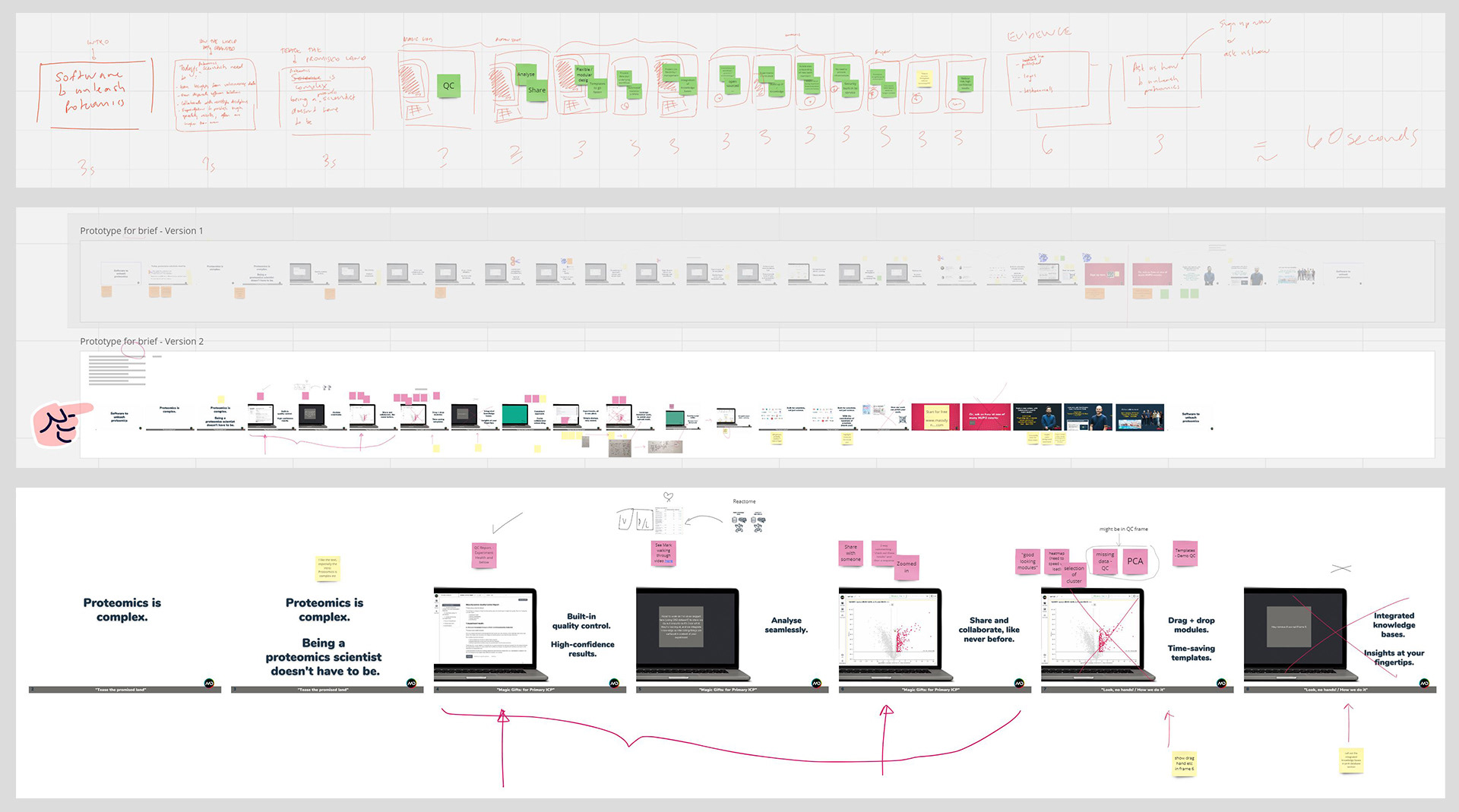Select the 'Tease the promised land' caption on the first slide
Screen dimensions: 1459x812
tap(121, 690)
